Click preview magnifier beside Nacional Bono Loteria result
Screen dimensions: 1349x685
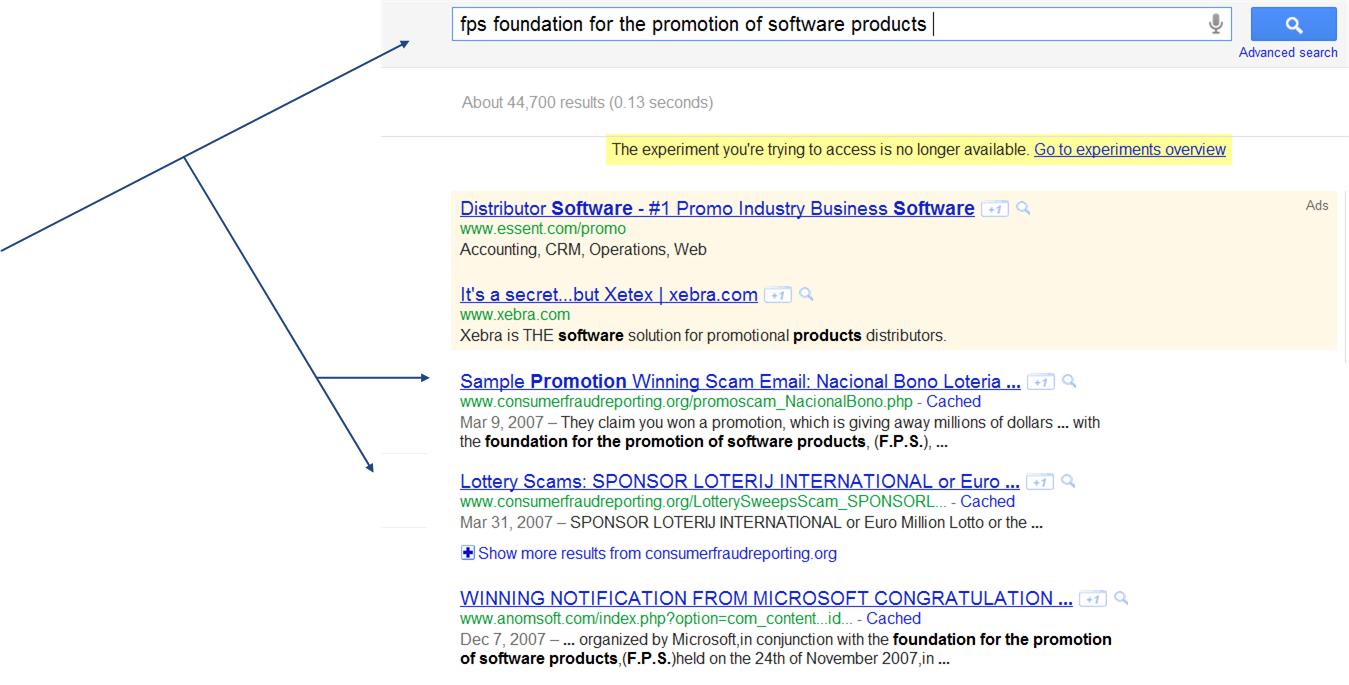tap(1069, 382)
